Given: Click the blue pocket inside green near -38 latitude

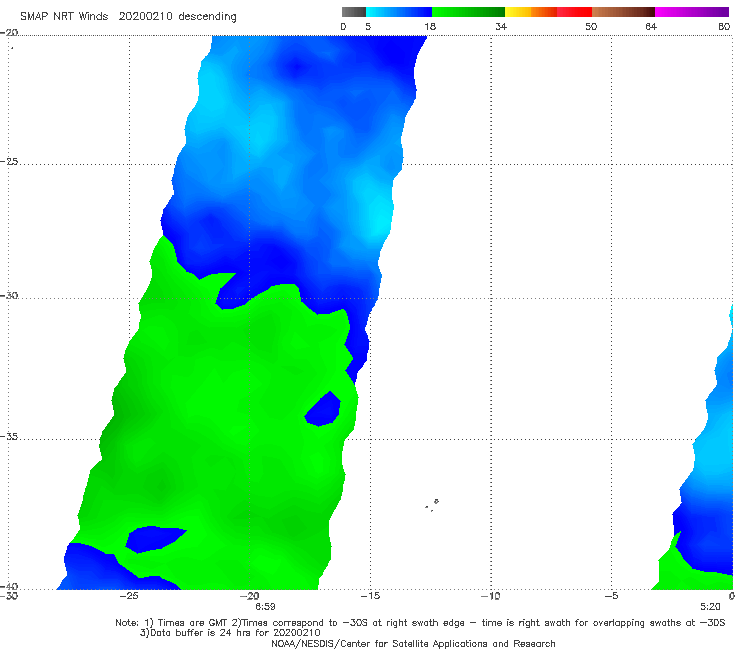Looking at the screenshot, I should pyautogui.click(x=156, y=539).
